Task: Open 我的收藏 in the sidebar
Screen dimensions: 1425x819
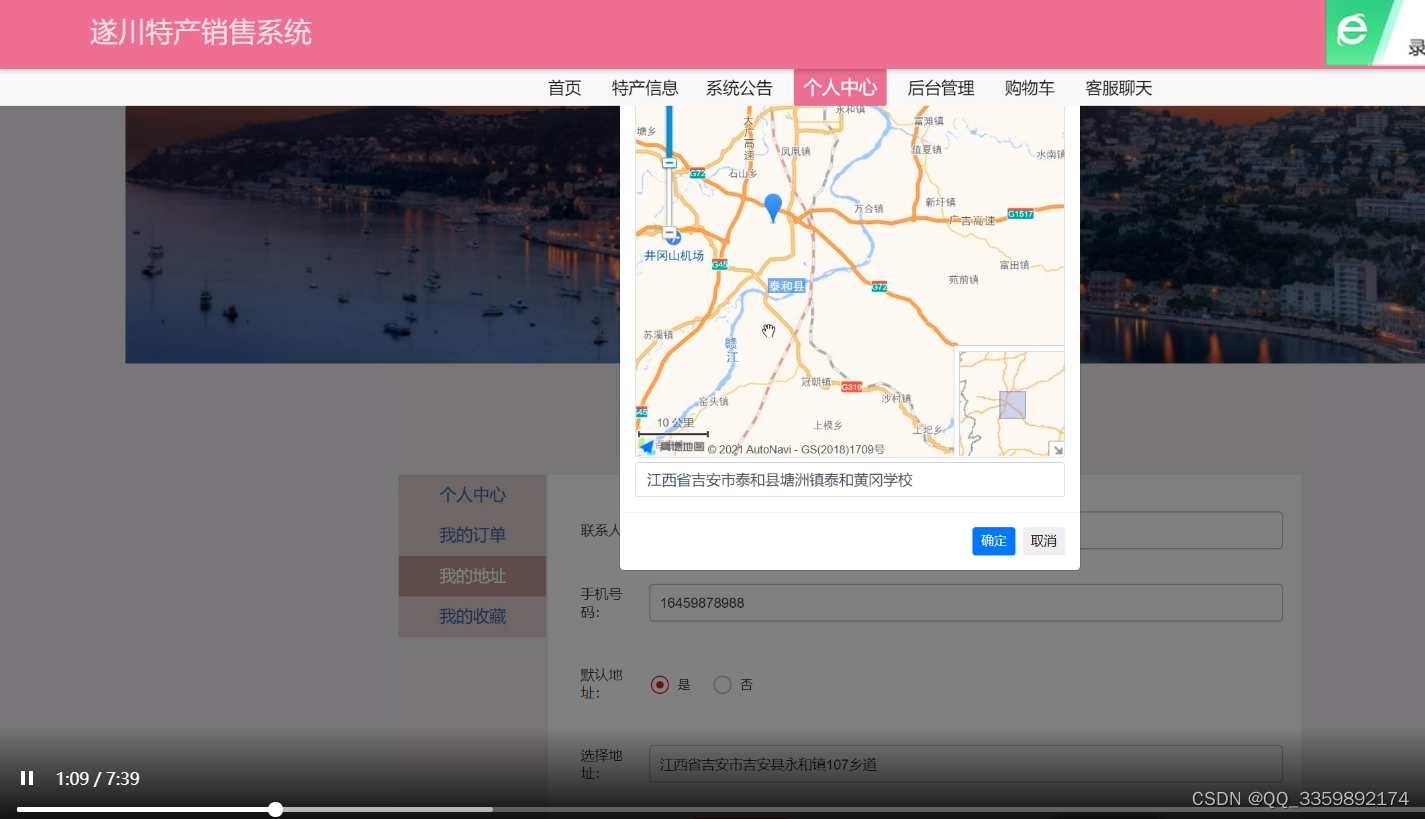Action: pos(473,616)
